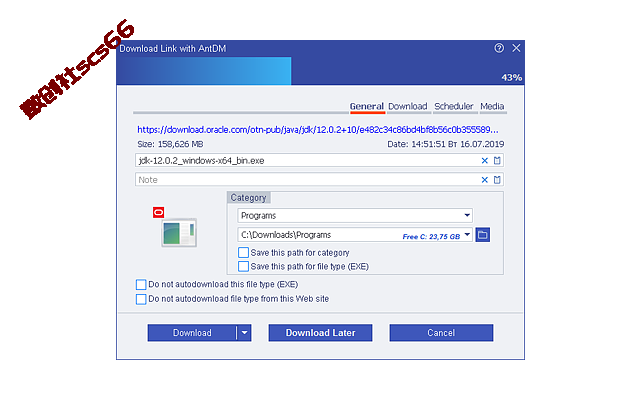Browse for folder with the blue folder icon

pos(482,235)
